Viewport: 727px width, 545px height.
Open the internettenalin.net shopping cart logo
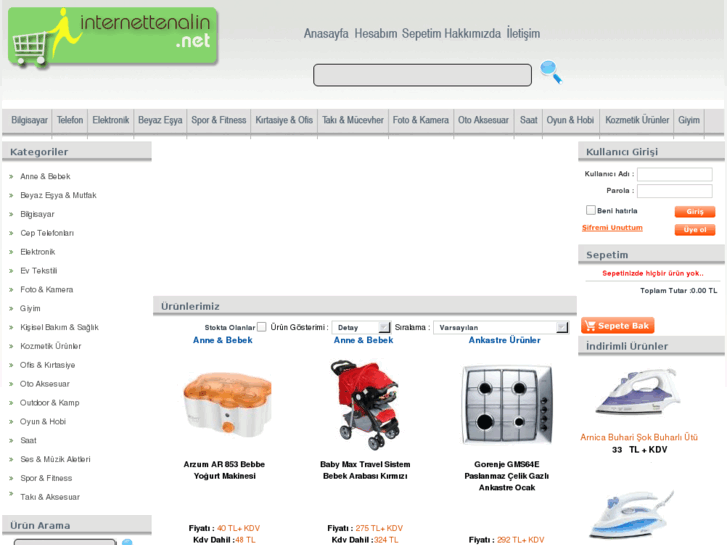pos(113,37)
